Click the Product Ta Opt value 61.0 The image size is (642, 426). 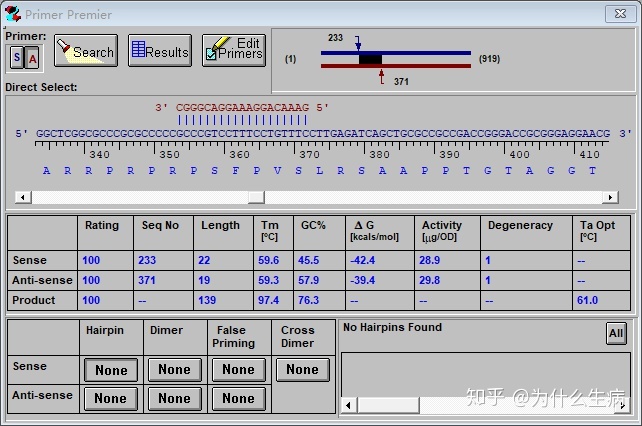click(588, 300)
